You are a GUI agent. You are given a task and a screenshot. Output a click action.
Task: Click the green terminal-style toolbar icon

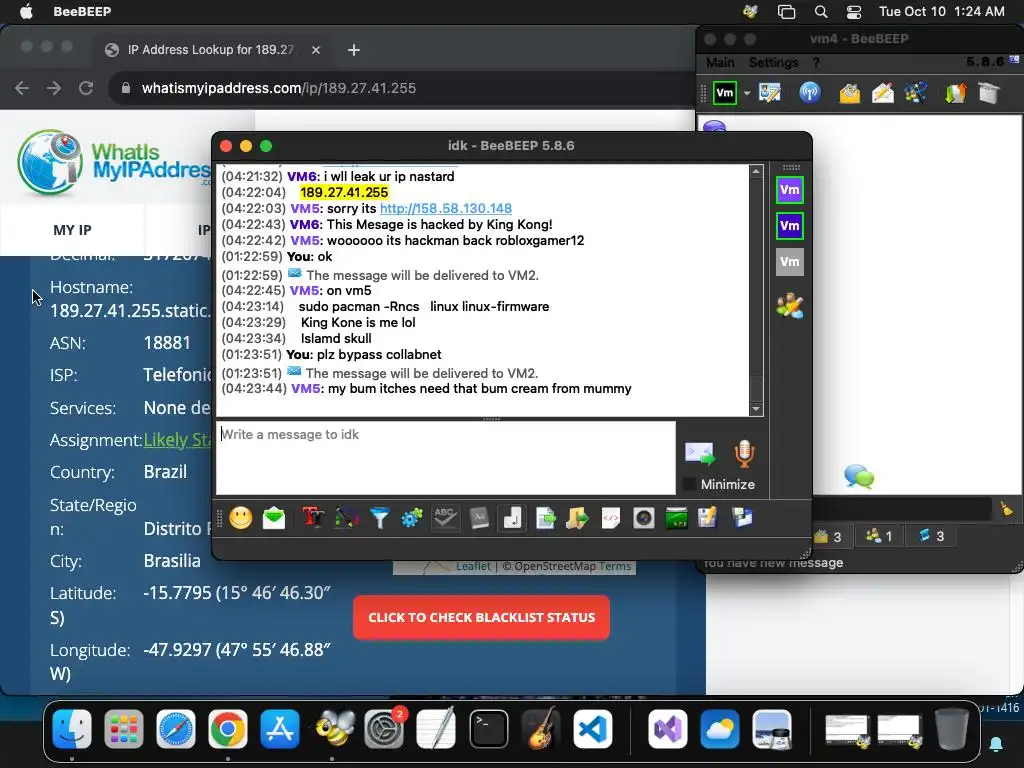coord(676,519)
